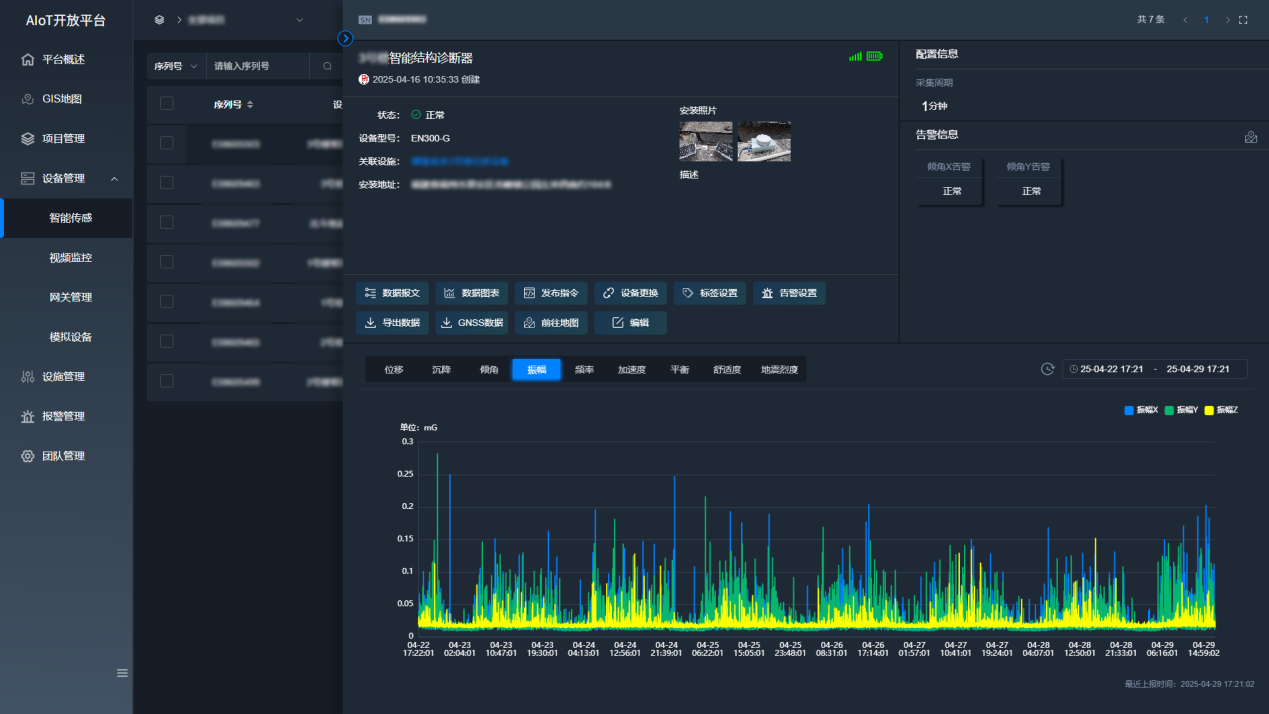Open 平台概述 from the sidebar
The image size is (1269, 714).
[66, 59]
